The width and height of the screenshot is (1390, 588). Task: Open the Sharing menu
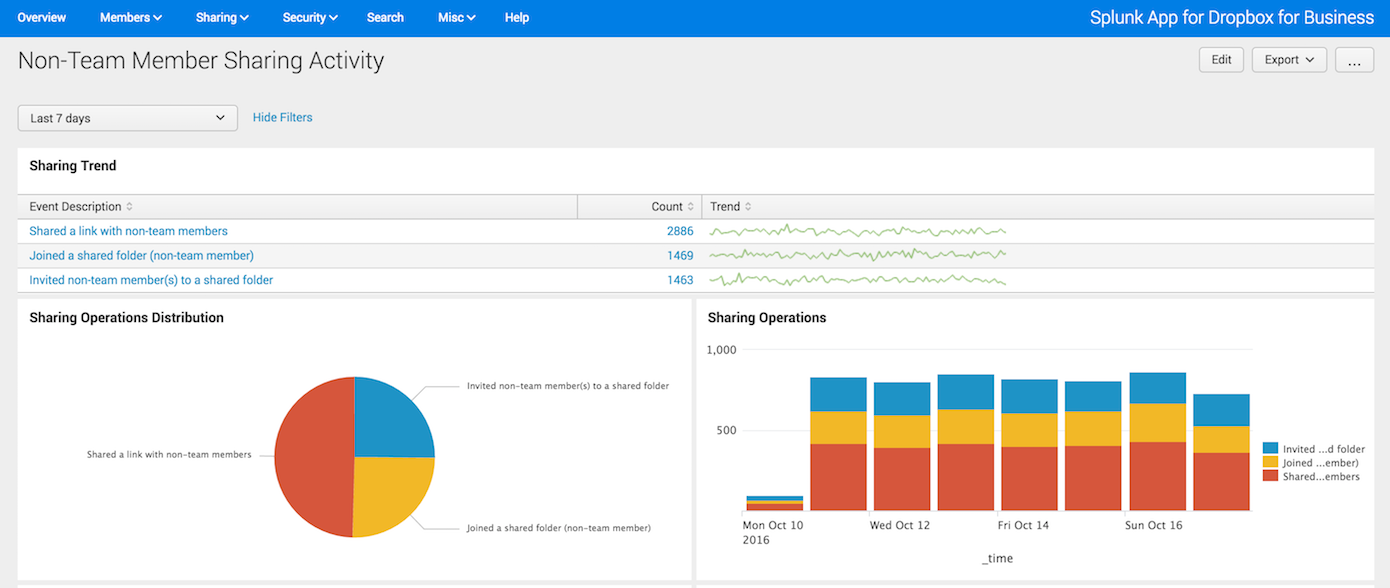point(222,18)
